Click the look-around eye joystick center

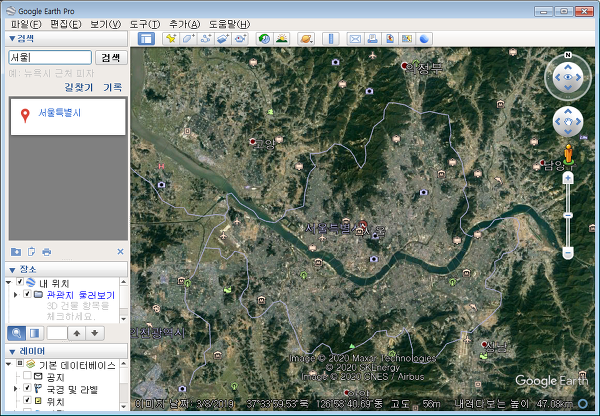click(568, 77)
